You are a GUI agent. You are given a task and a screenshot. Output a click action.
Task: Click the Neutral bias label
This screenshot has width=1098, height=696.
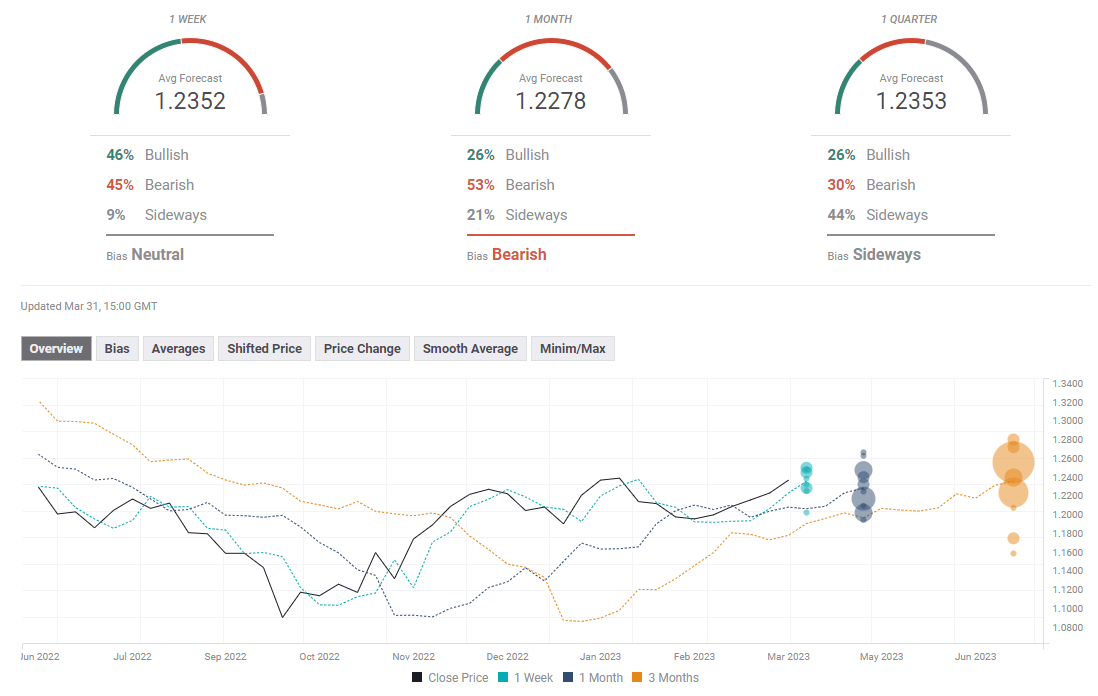click(x=157, y=255)
